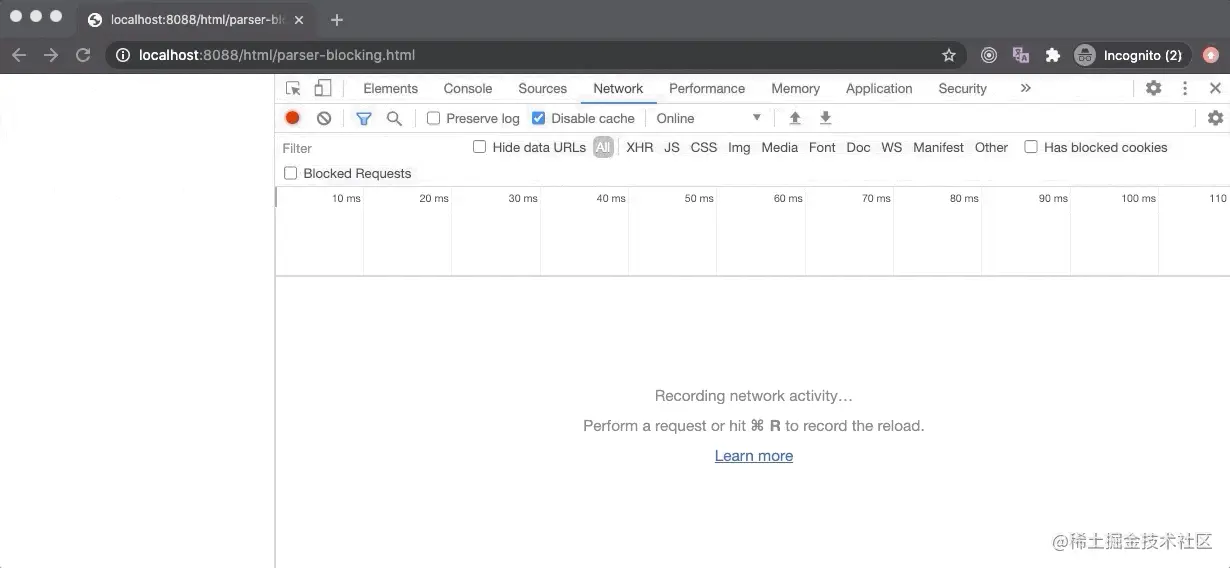Image resolution: width=1230 pixels, height=568 pixels.
Task: Go back in browser history
Action: click(19, 55)
